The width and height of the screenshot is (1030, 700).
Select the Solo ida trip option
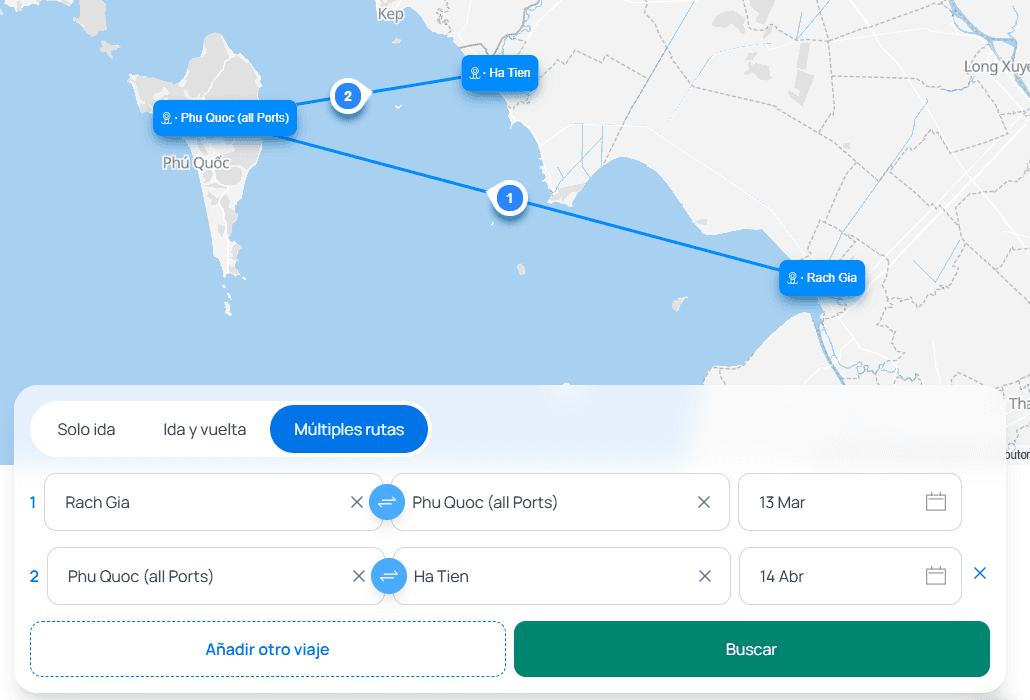click(x=86, y=430)
